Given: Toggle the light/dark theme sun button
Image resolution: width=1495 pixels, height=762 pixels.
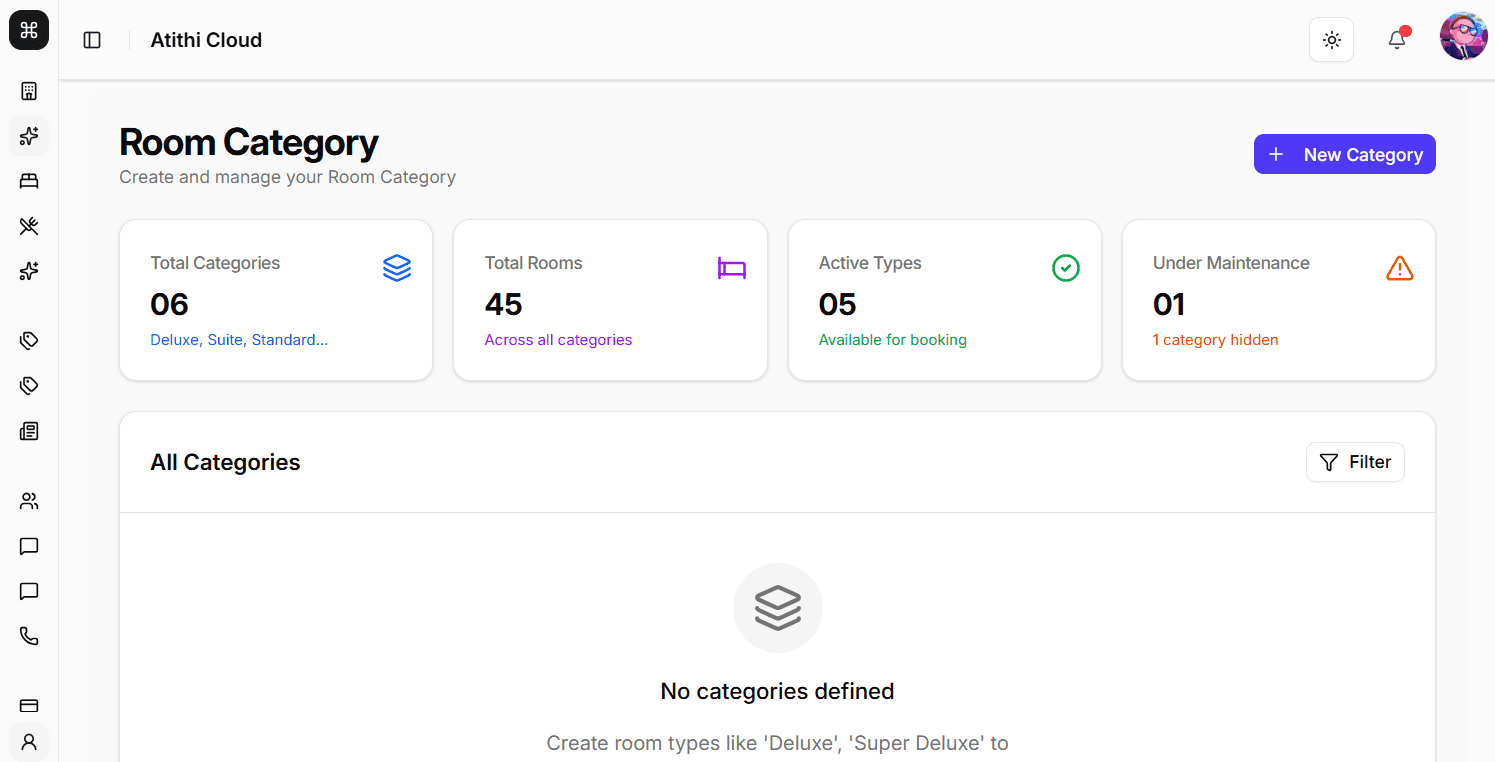Looking at the screenshot, I should [x=1331, y=40].
